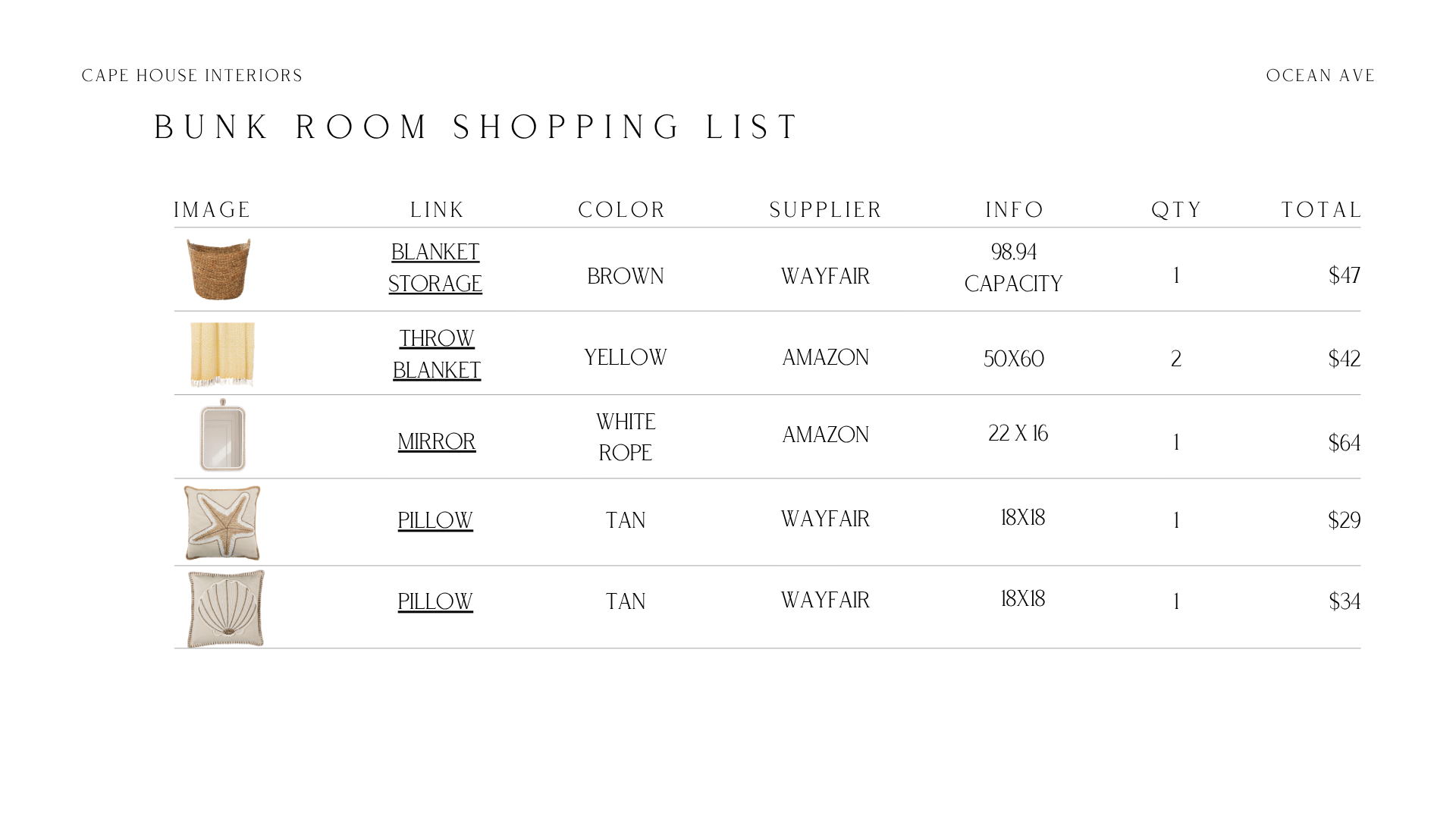Select the woven basket image
Viewport: 1456px width, 819px height.
(218, 269)
